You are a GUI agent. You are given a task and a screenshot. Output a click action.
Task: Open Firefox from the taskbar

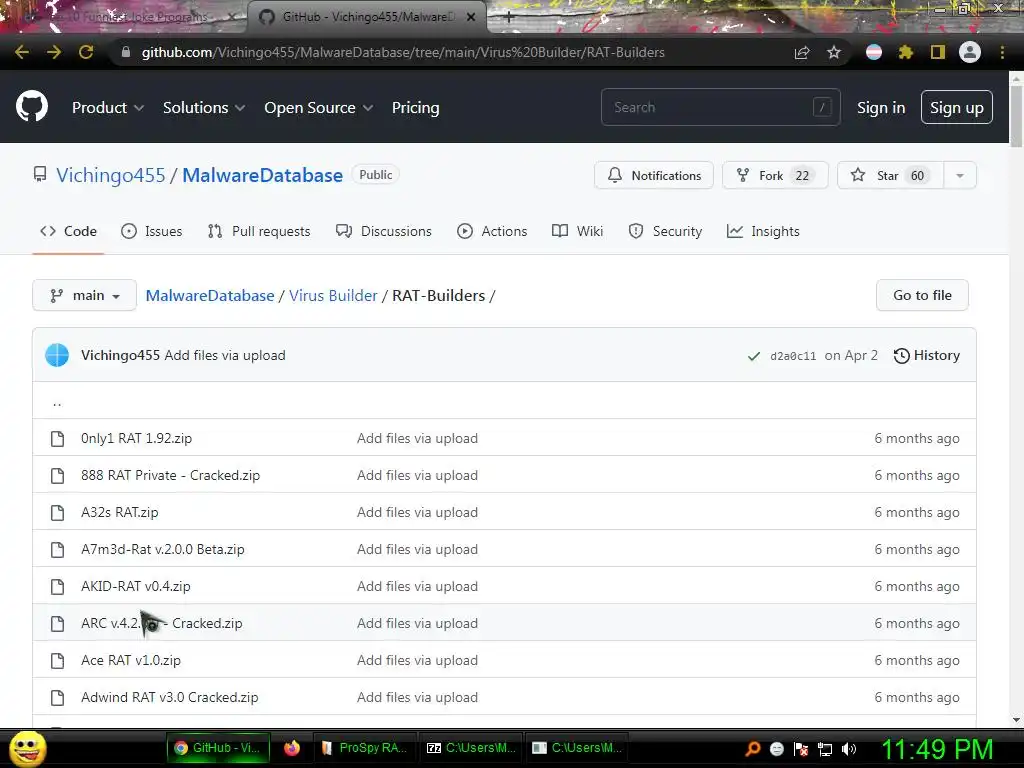point(292,748)
